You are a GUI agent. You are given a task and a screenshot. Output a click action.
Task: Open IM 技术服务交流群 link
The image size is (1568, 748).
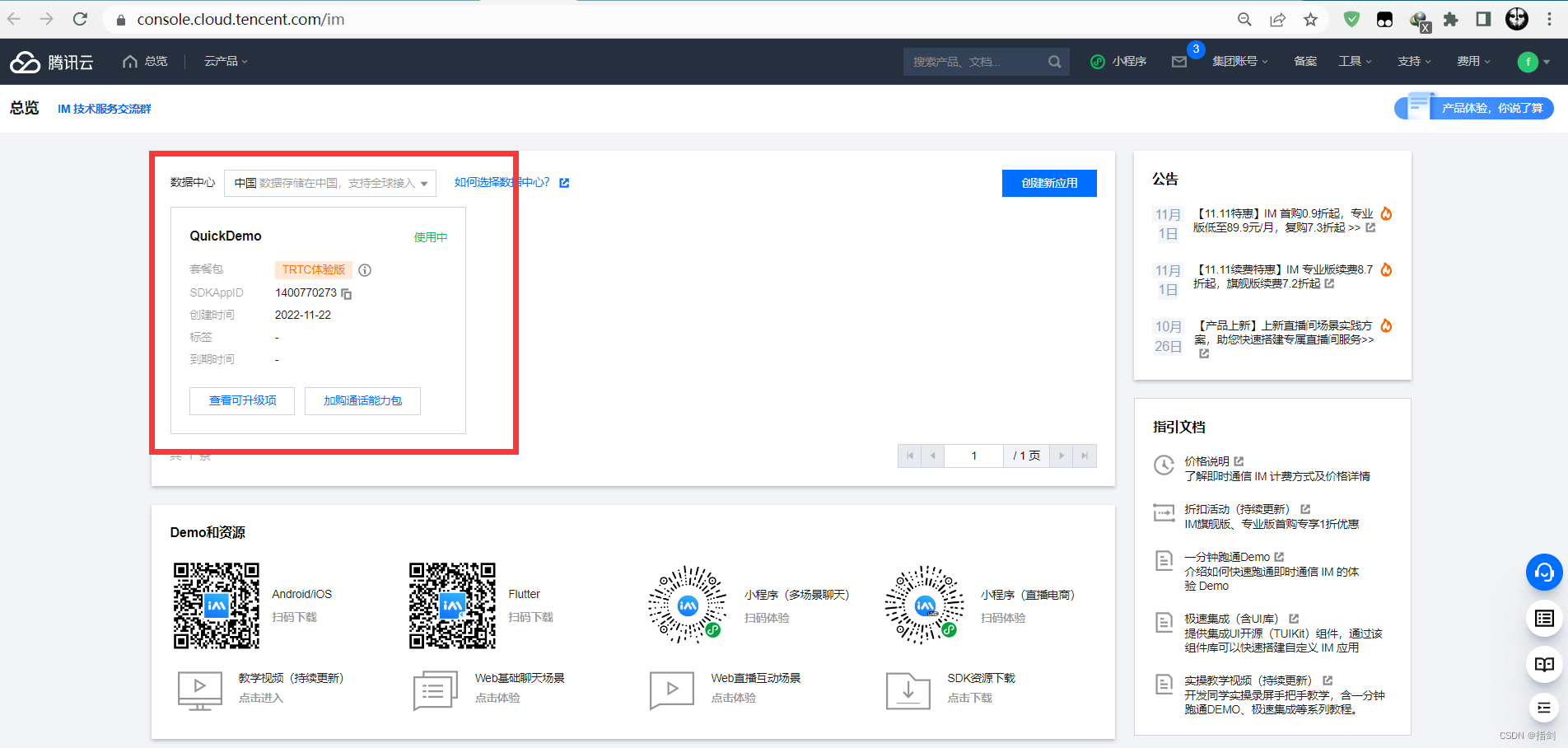pyautogui.click(x=105, y=109)
